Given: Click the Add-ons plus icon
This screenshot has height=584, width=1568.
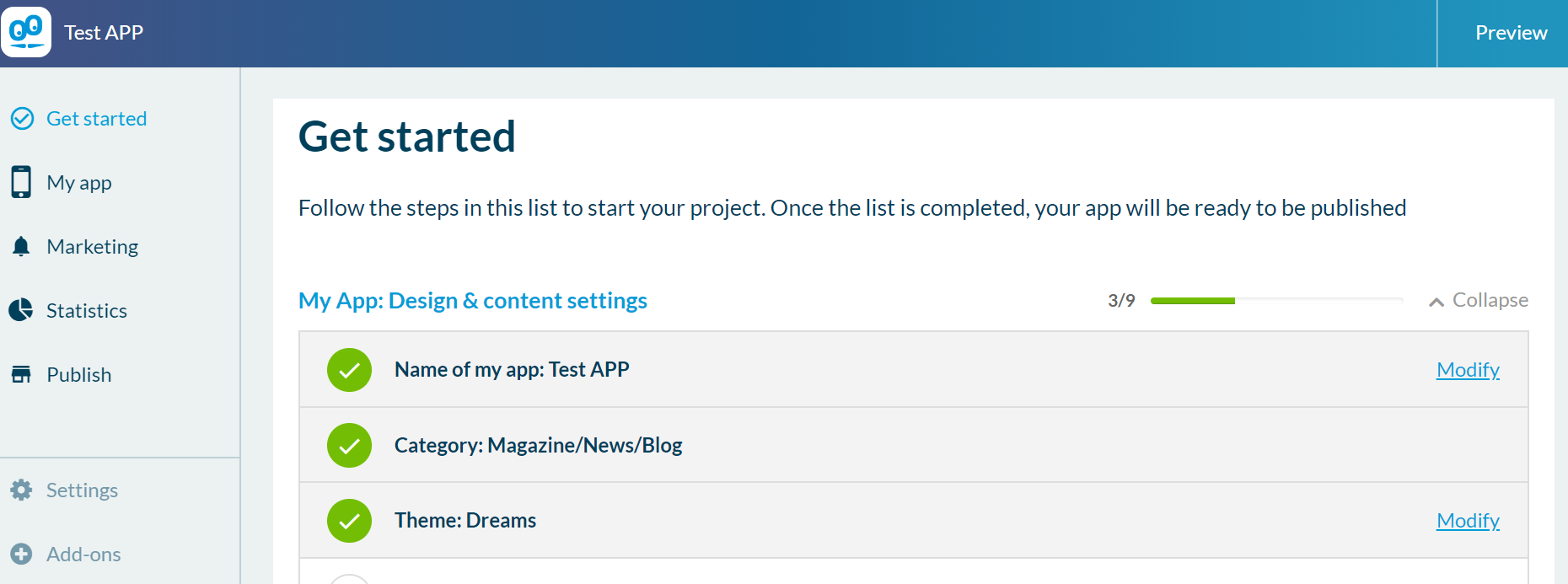Looking at the screenshot, I should [x=21, y=554].
